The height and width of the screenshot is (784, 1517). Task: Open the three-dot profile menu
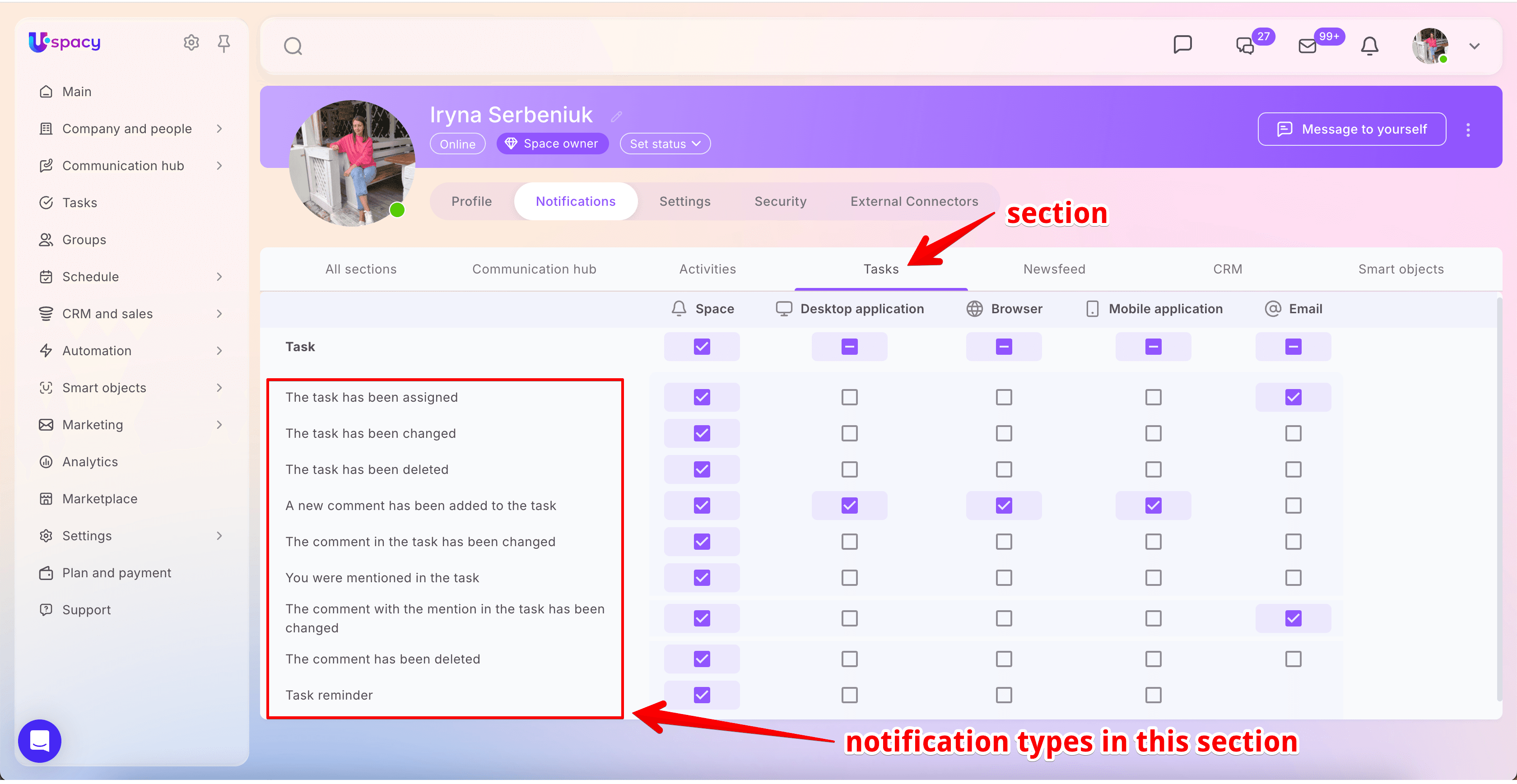[x=1467, y=130]
